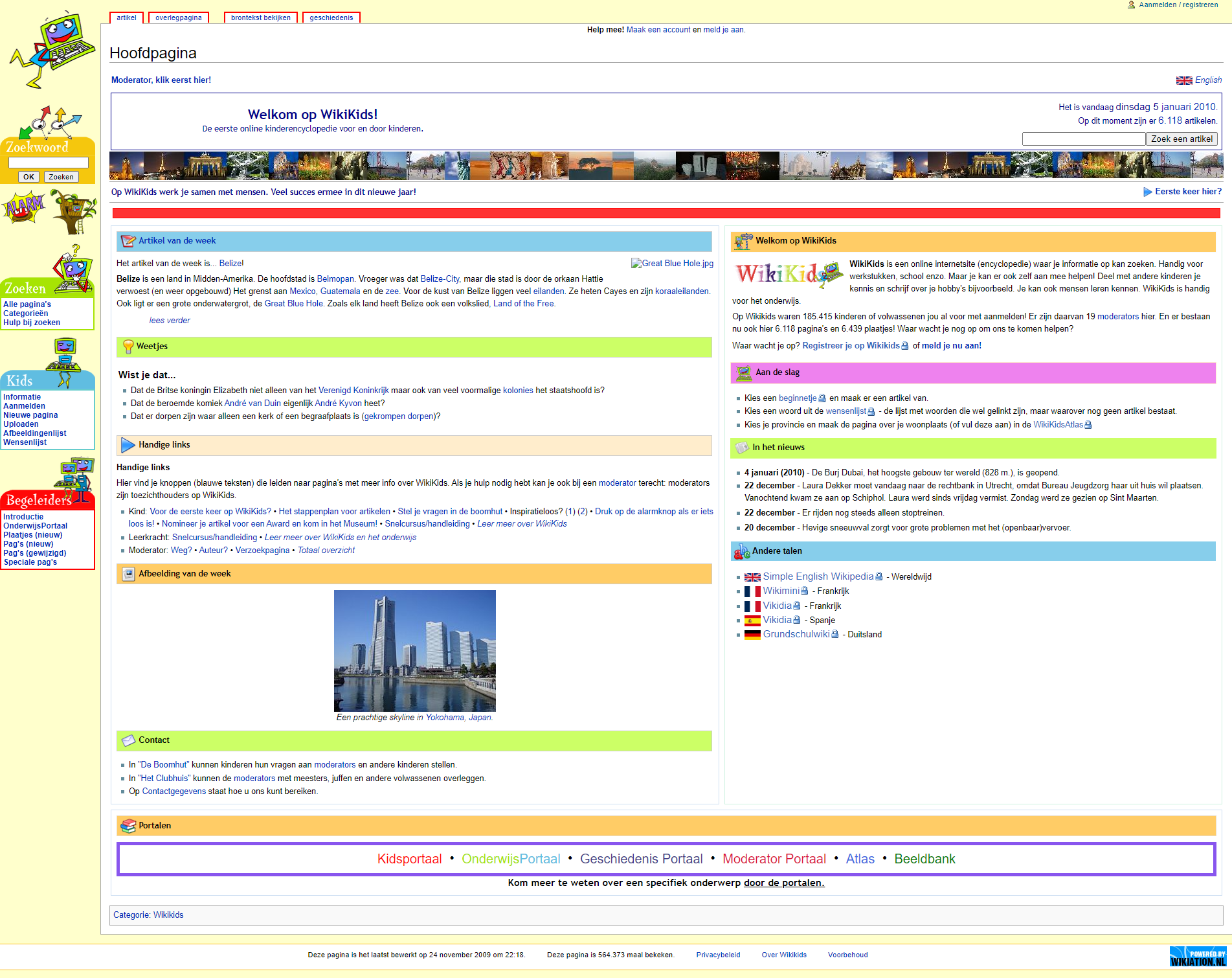
Task: Click the UK flag next to English
Action: (1184, 80)
